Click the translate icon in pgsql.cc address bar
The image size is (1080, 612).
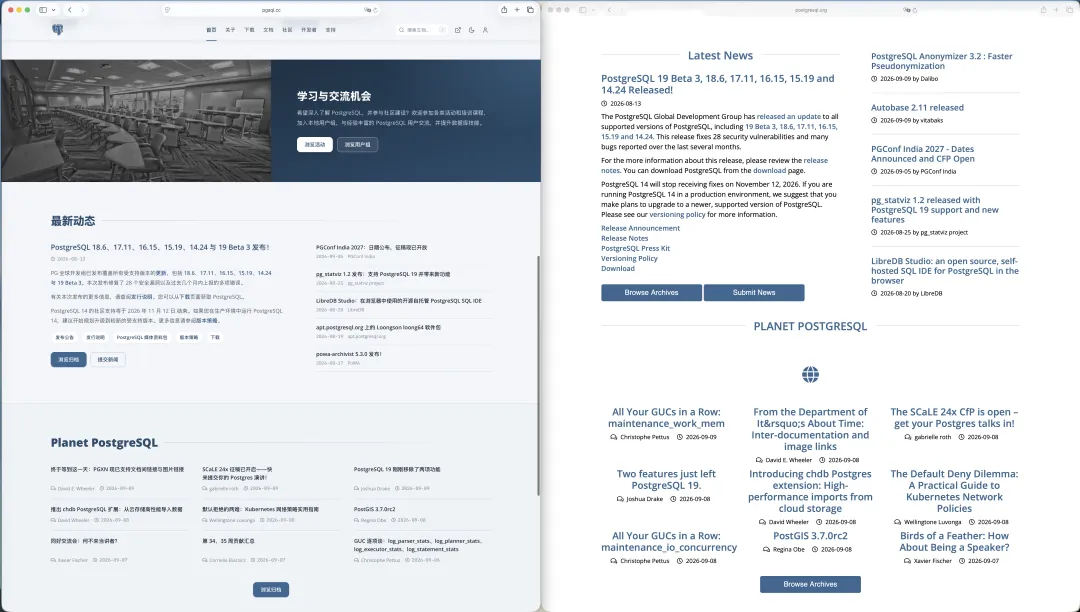pyautogui.click(x=367, y=10)
